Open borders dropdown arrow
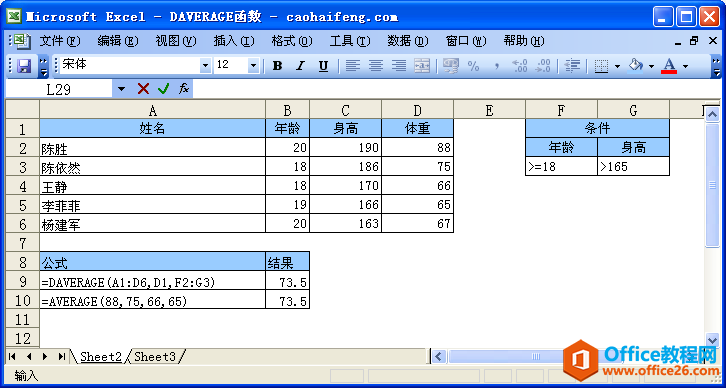726x388 pixels. tap(617, 67)
